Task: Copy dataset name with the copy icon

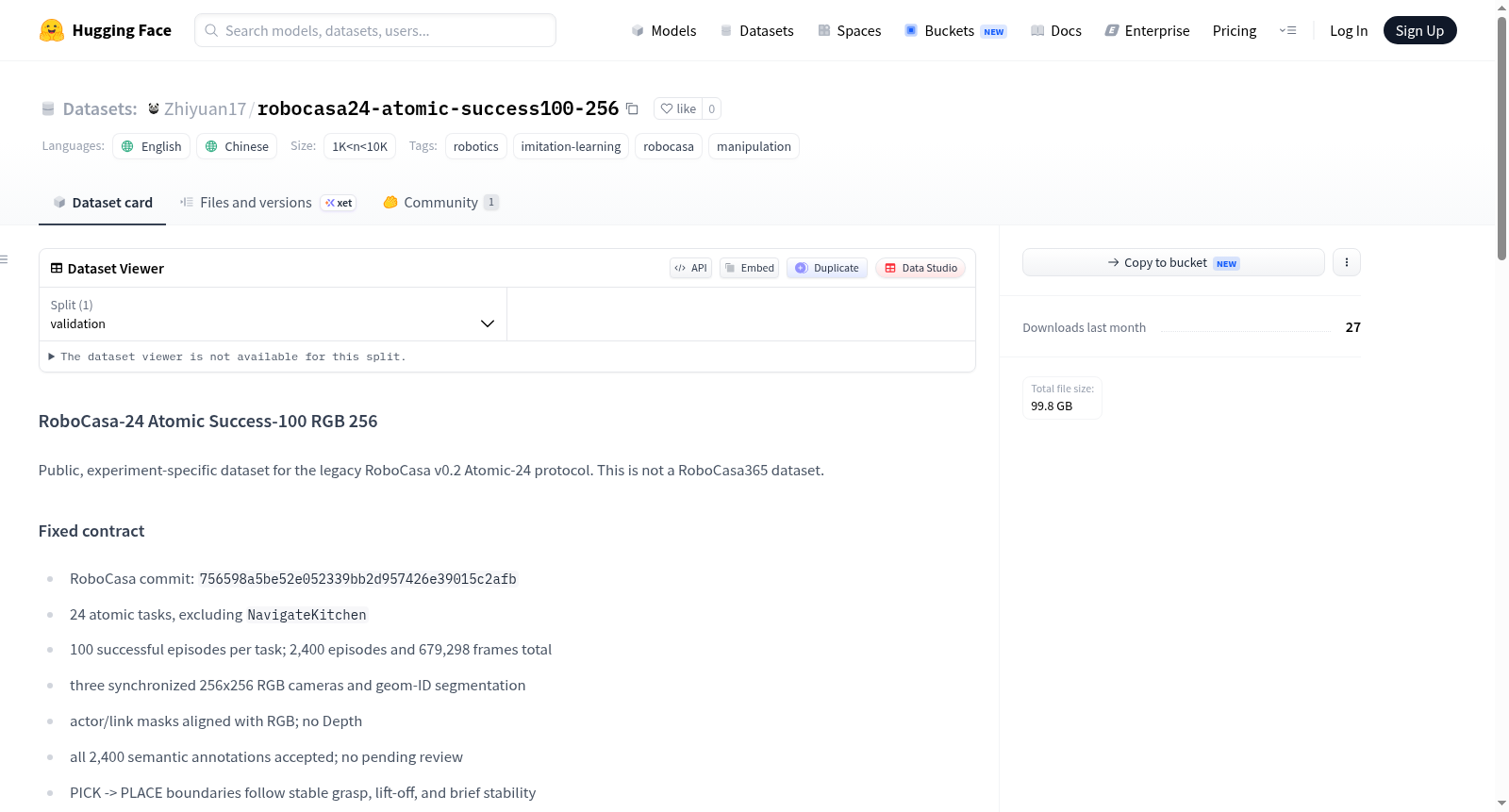Action: tap(632, 108)
